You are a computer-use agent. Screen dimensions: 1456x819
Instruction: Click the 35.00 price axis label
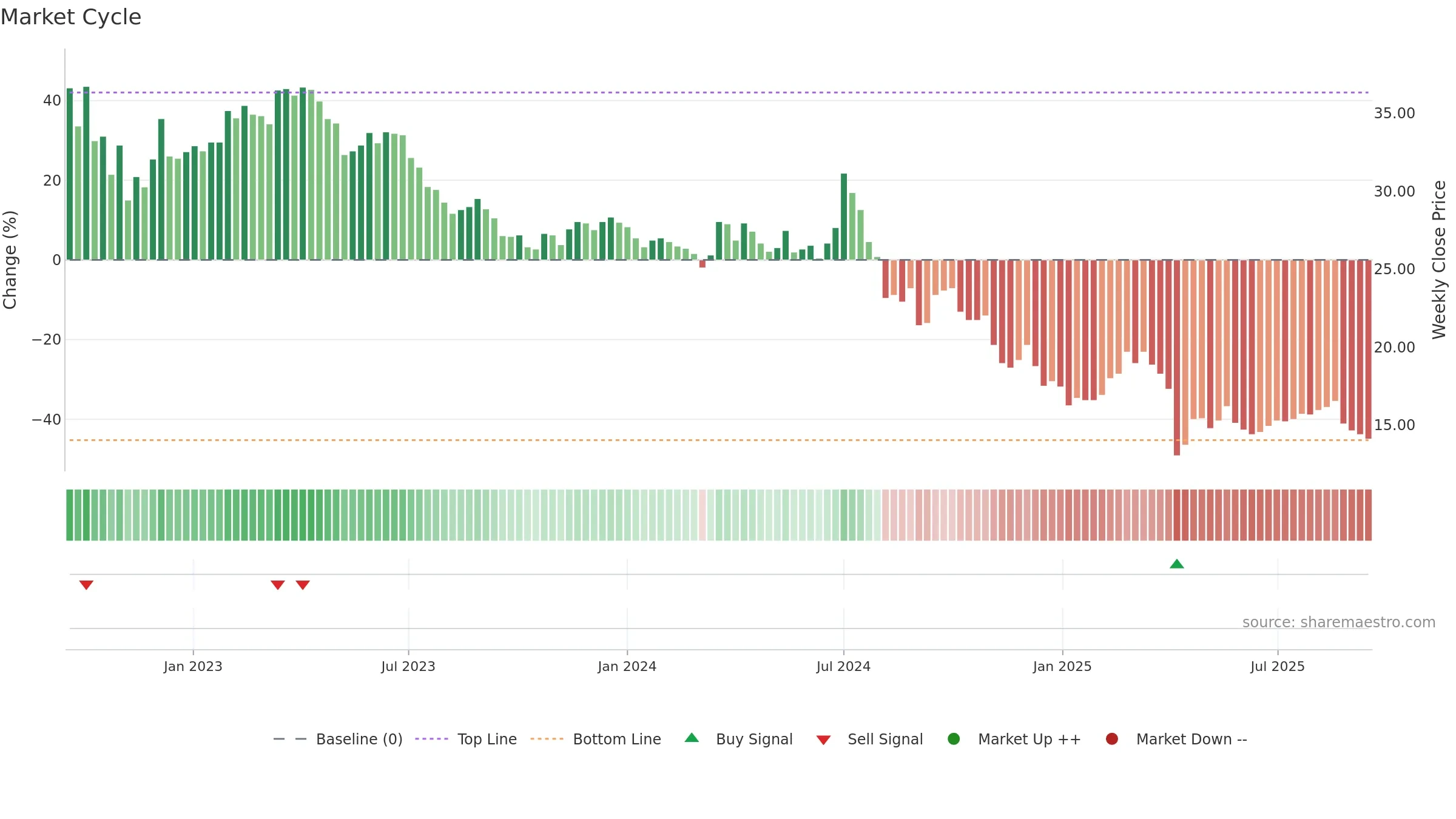pos(1394,113)
